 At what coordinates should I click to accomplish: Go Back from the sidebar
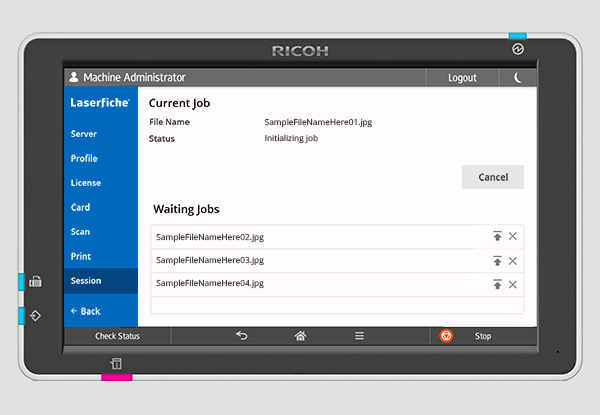pos(86,311)
